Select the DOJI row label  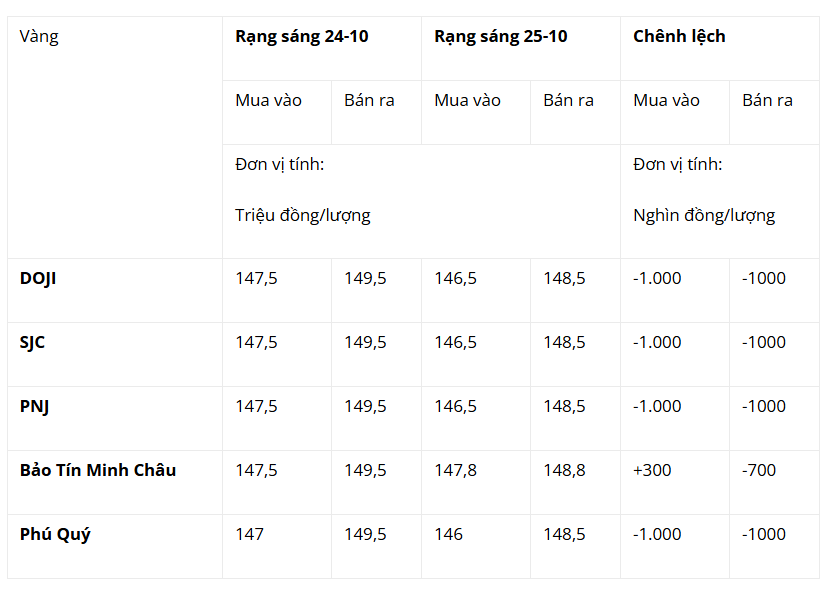coord(38,279)
